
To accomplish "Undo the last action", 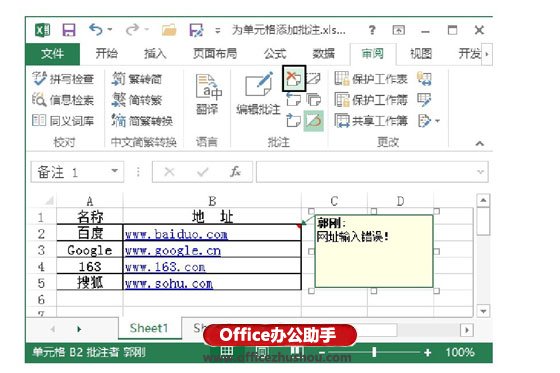I will click(x=96, y=30).
